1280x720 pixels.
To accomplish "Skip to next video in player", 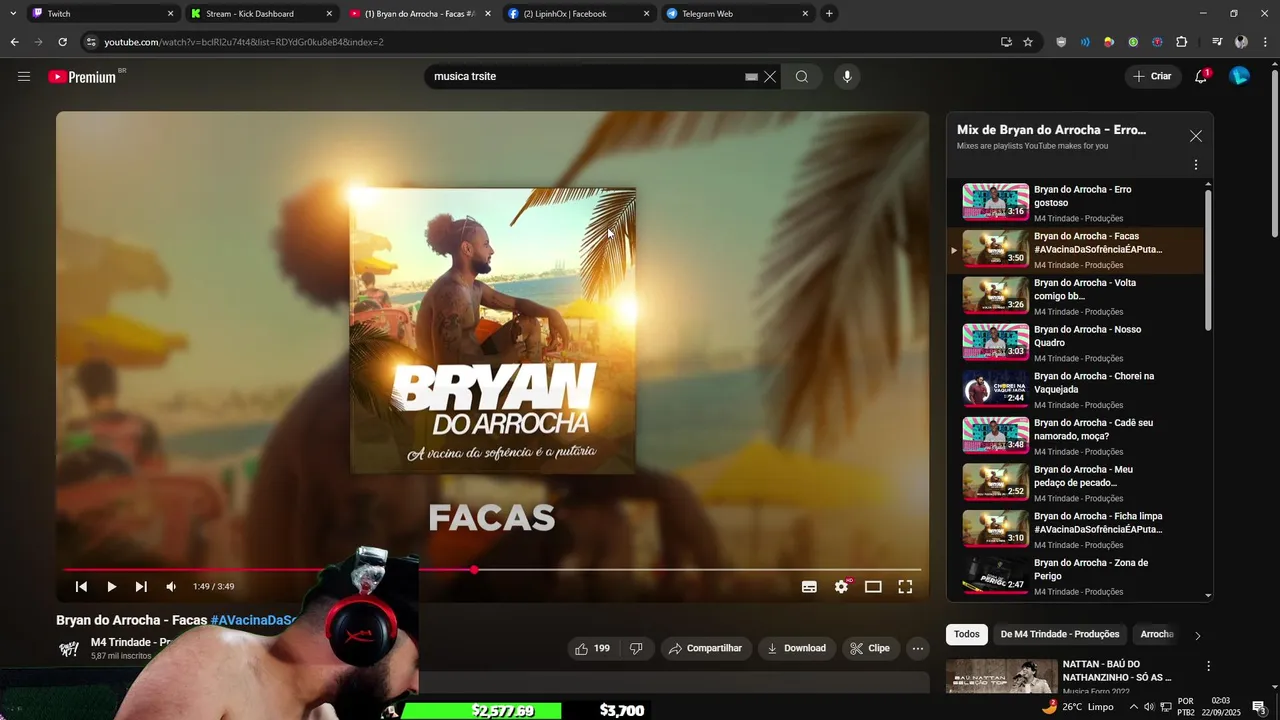I will pos(141,587).
